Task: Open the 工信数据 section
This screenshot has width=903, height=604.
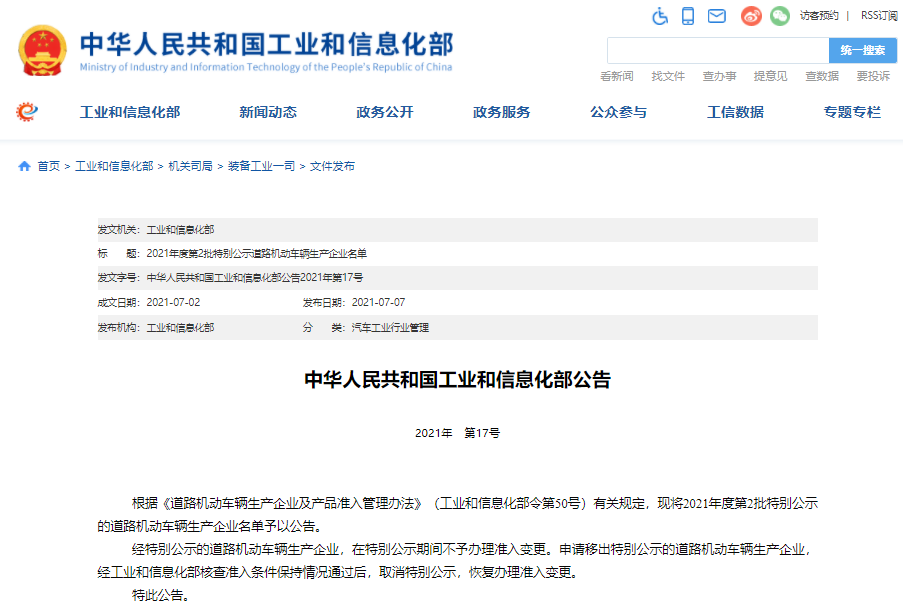Action: coord(737,112)
